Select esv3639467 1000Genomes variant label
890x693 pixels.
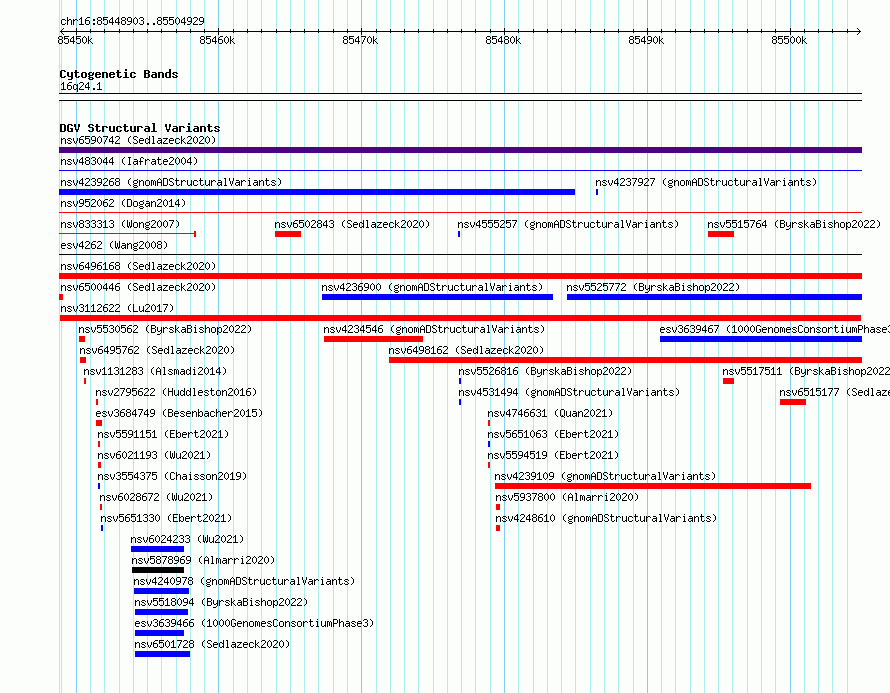[x=774, y=329]
